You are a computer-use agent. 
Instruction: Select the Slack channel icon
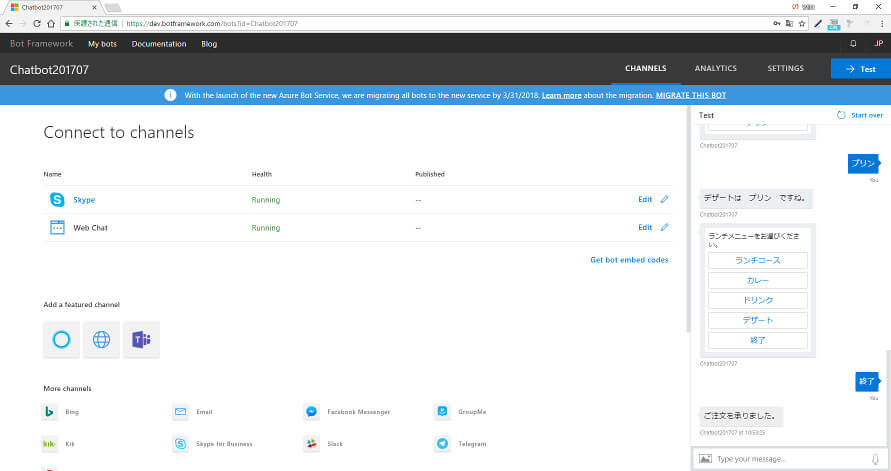(x=311, y=444)
